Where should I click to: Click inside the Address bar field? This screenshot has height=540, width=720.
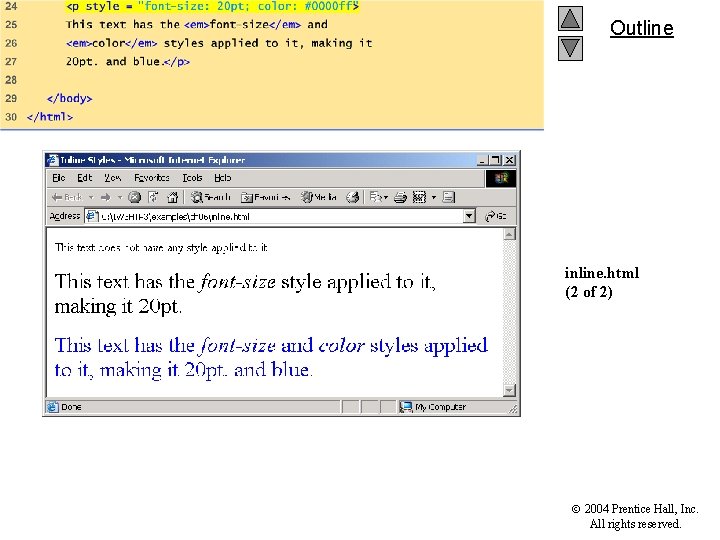click(280, 216)
